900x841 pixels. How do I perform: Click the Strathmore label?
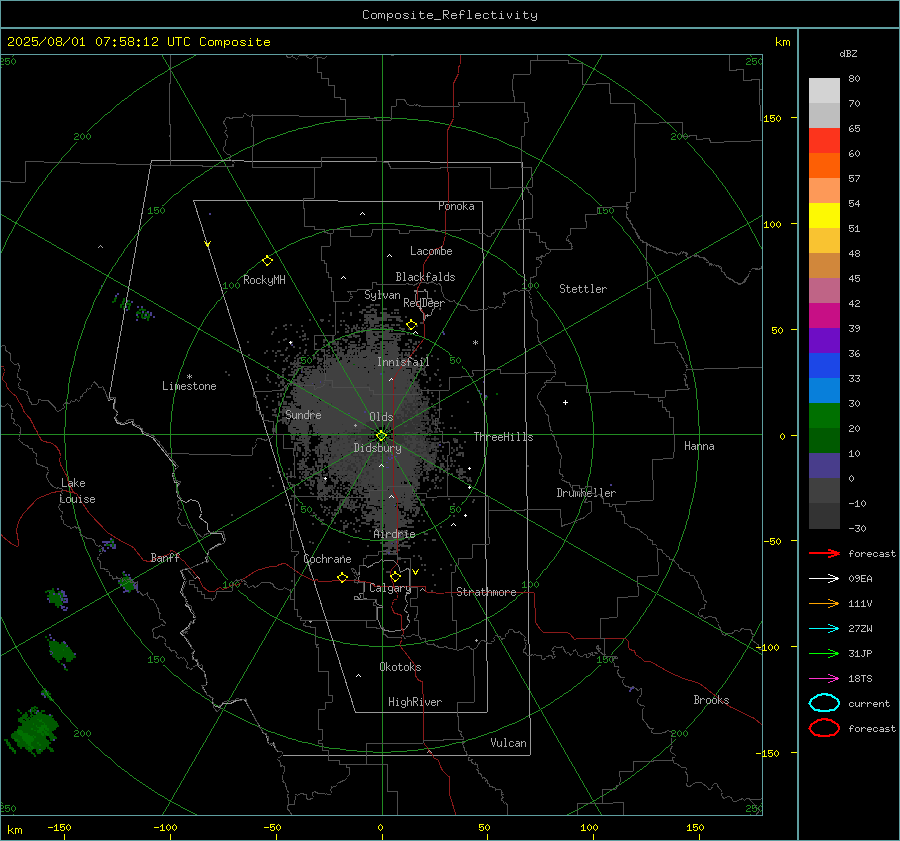tap(486, 592)
